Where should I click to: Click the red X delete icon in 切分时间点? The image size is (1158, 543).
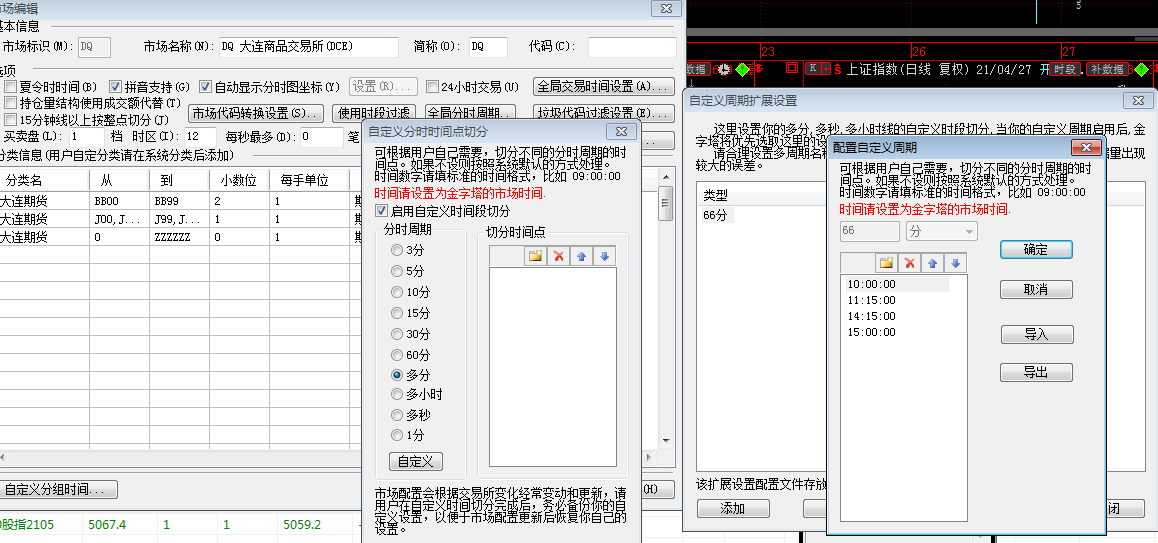[559, 256]
